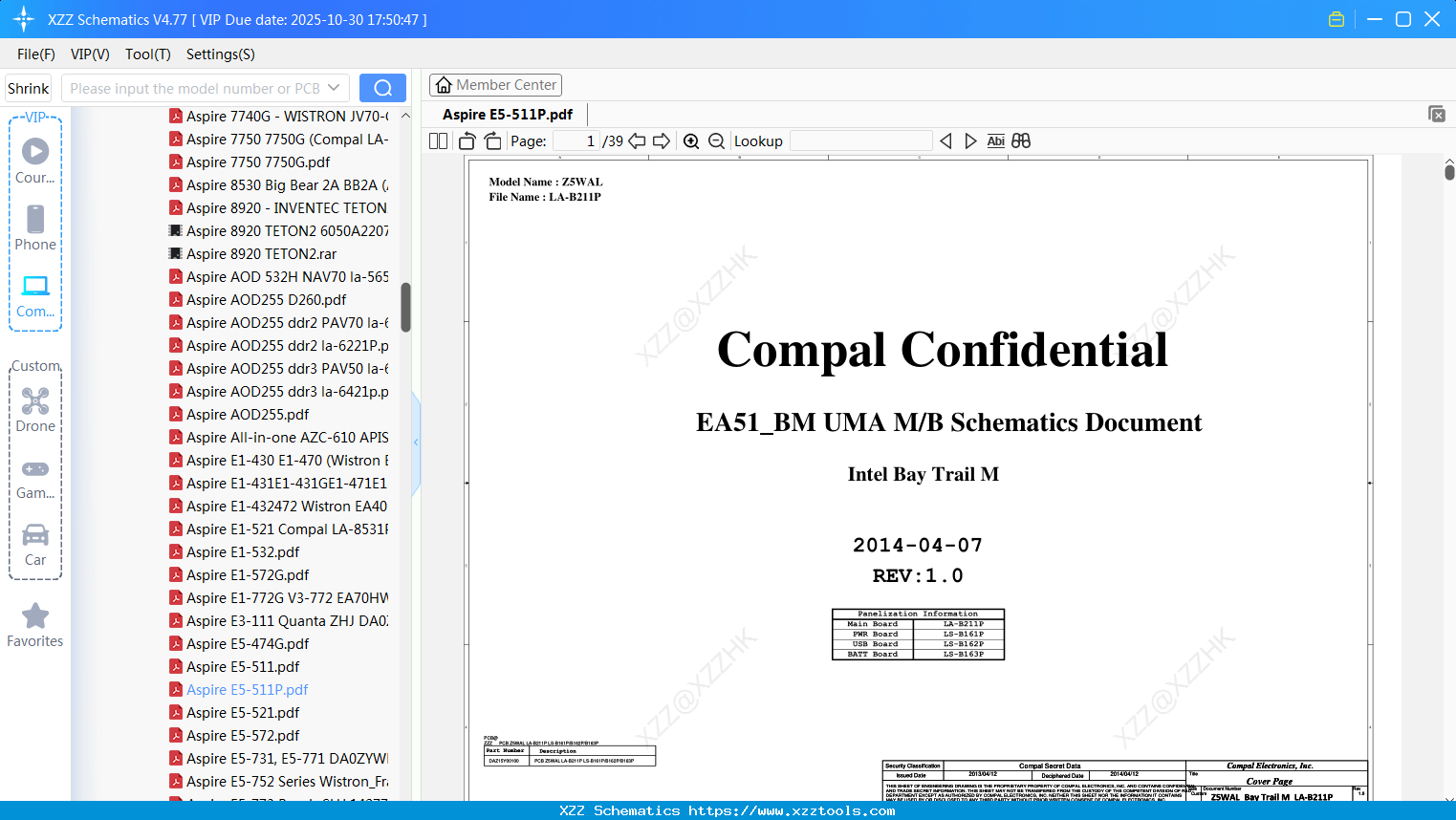Open the Tool(T) menu
The image size is (1456, 820).
pyautogui.click(x=148, y=54)
